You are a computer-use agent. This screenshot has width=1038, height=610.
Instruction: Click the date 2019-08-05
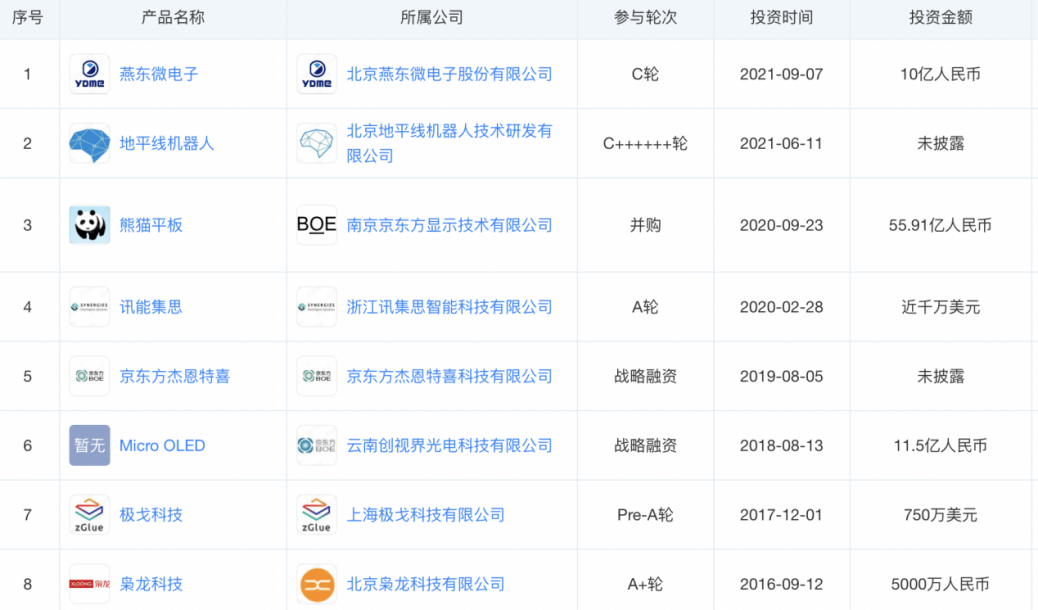(x=782, y=376)
